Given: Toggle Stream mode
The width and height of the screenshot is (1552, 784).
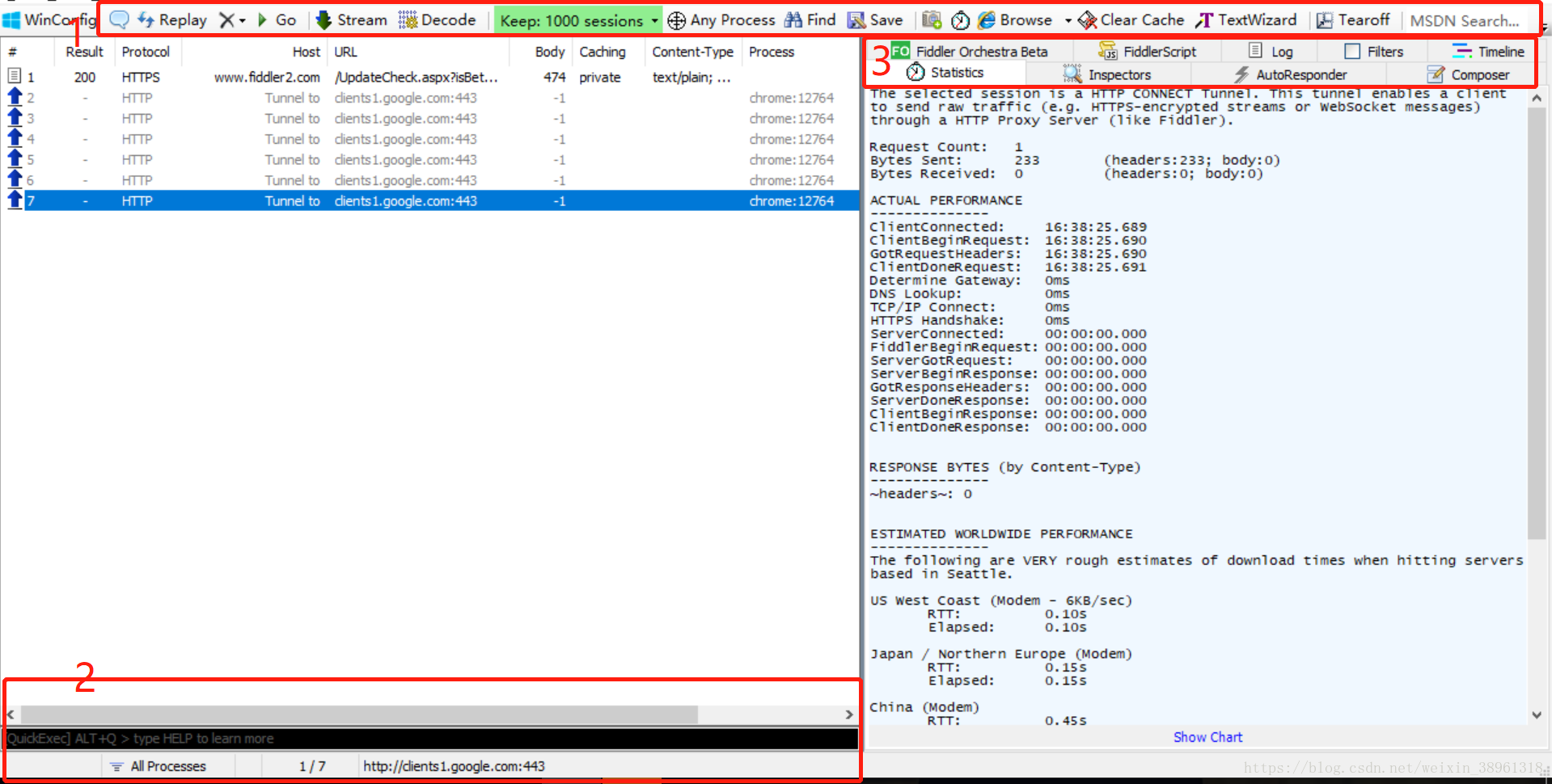Looking at the screenshot, I should (x=351, y=19).
